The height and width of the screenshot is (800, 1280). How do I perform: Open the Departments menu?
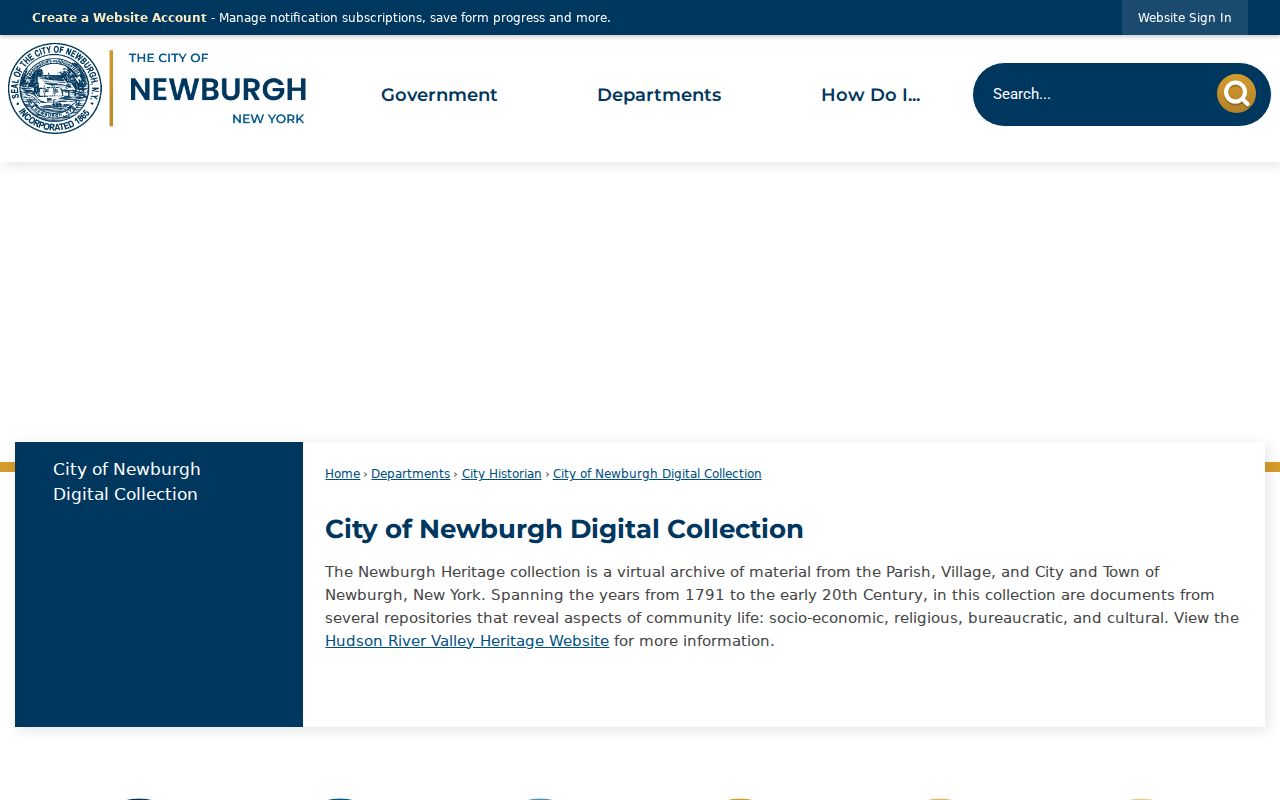click(659, 95)
